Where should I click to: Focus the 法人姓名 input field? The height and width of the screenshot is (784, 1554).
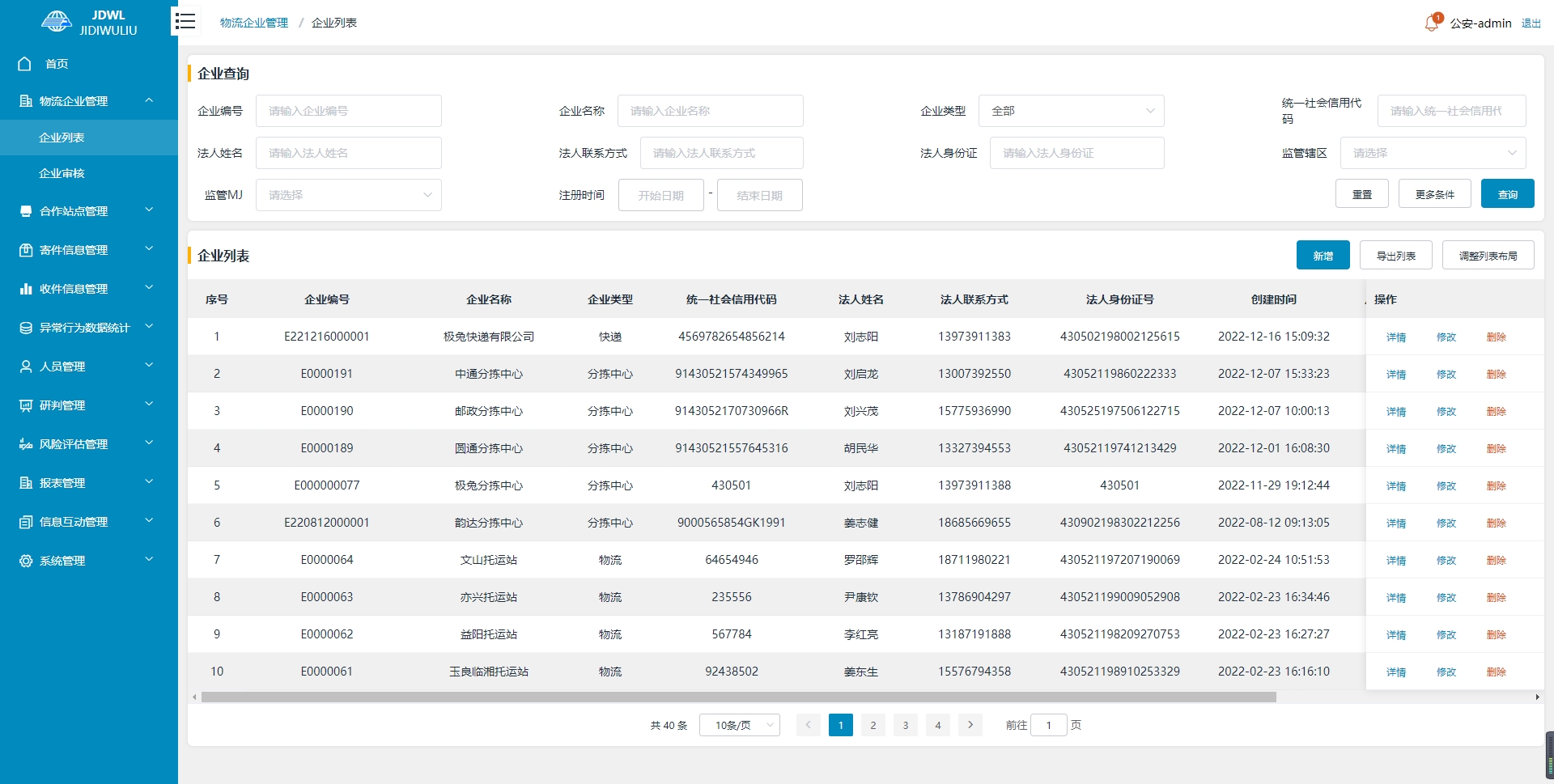click(349, 153)
